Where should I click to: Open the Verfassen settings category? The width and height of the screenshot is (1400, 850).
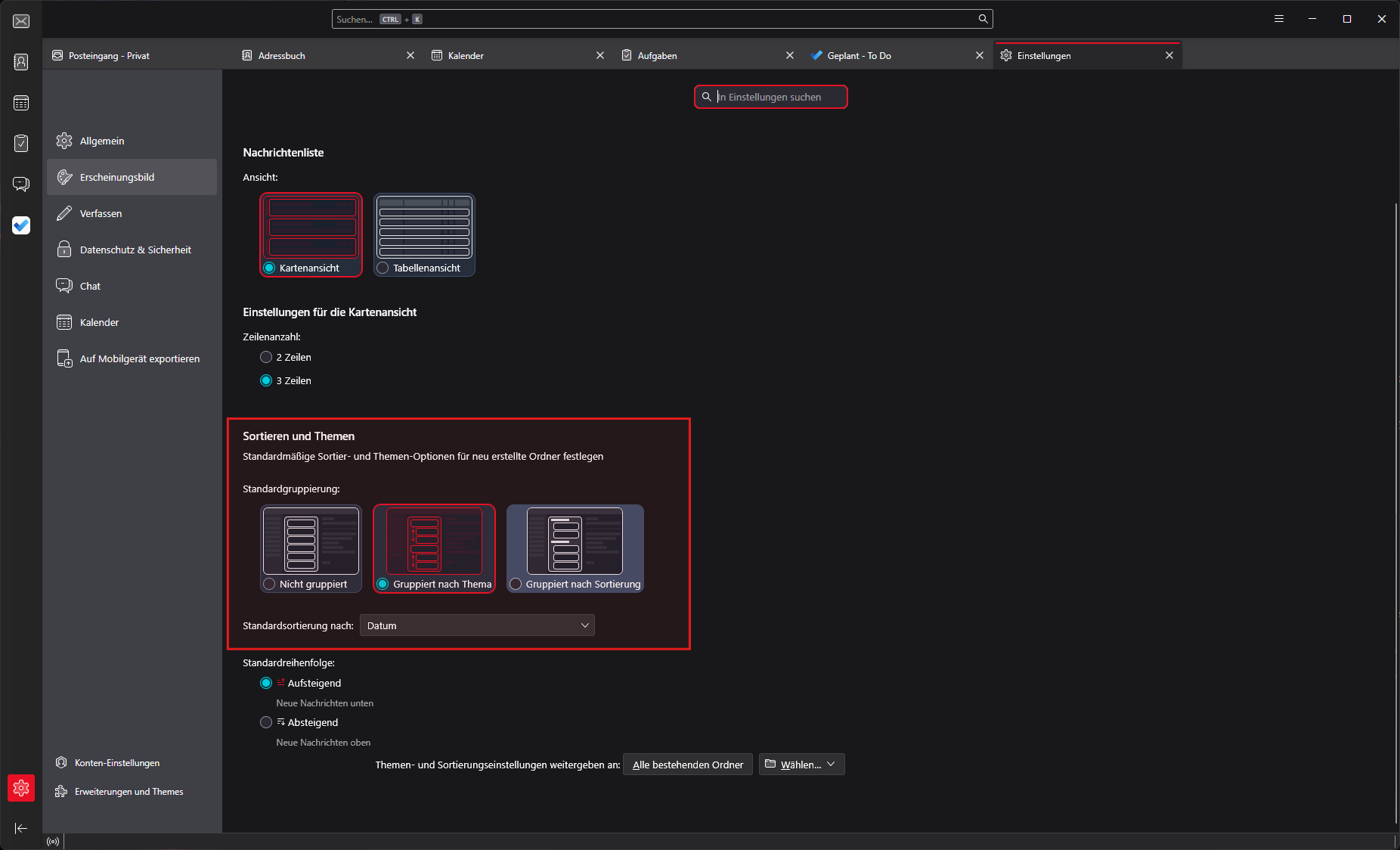[x=132, y=213]
